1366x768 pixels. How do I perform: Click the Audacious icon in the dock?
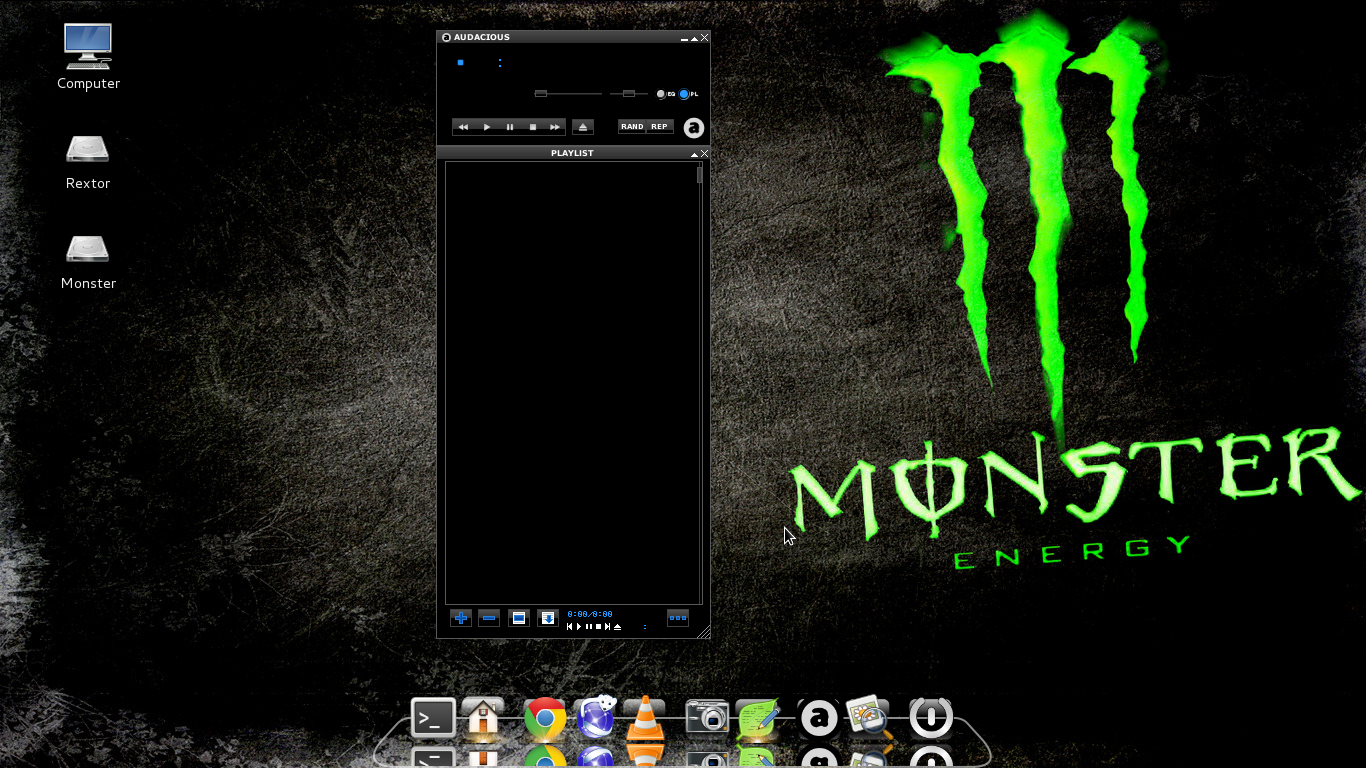pos(819,718)
